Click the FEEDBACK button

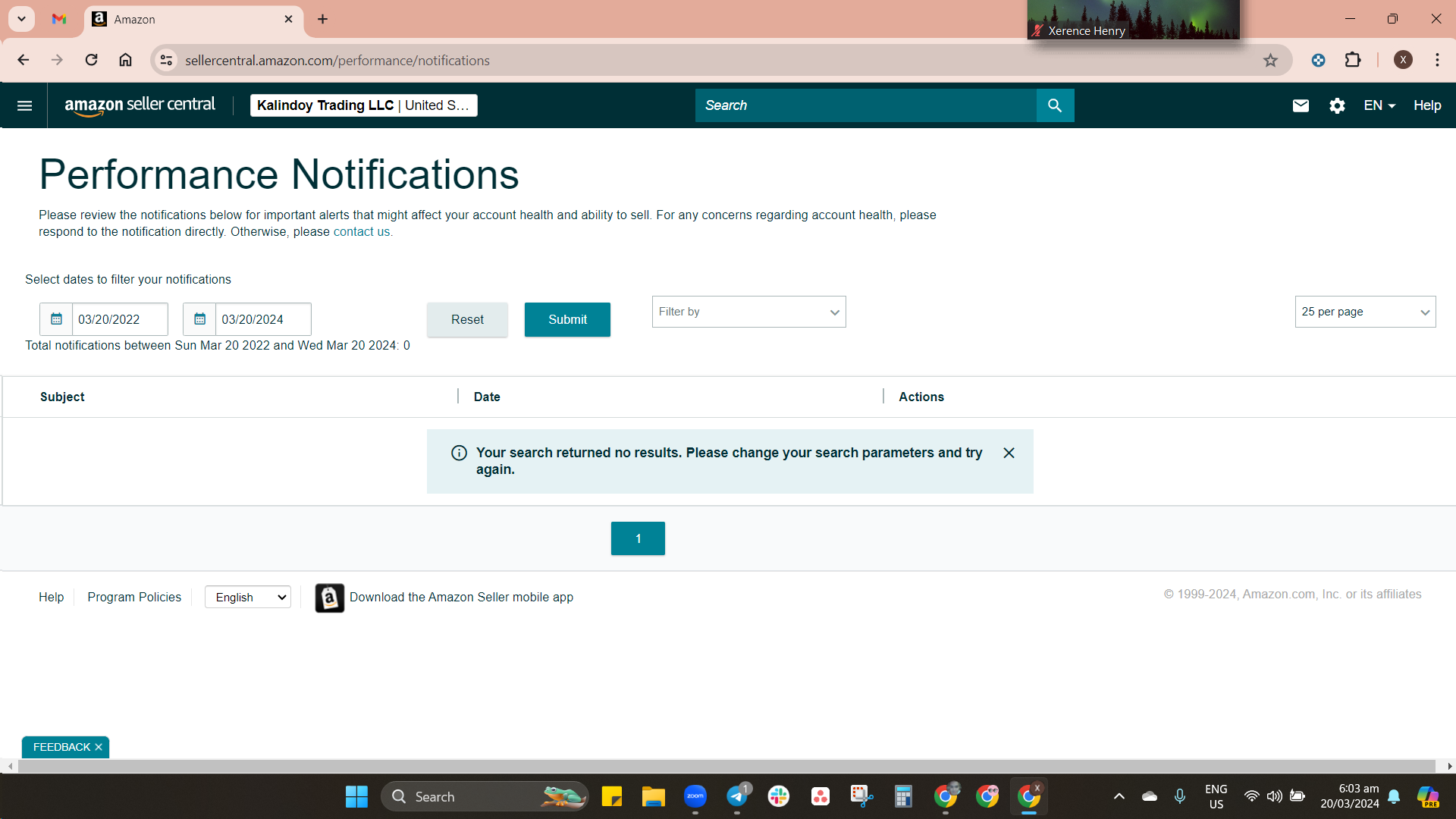point(61,747)
